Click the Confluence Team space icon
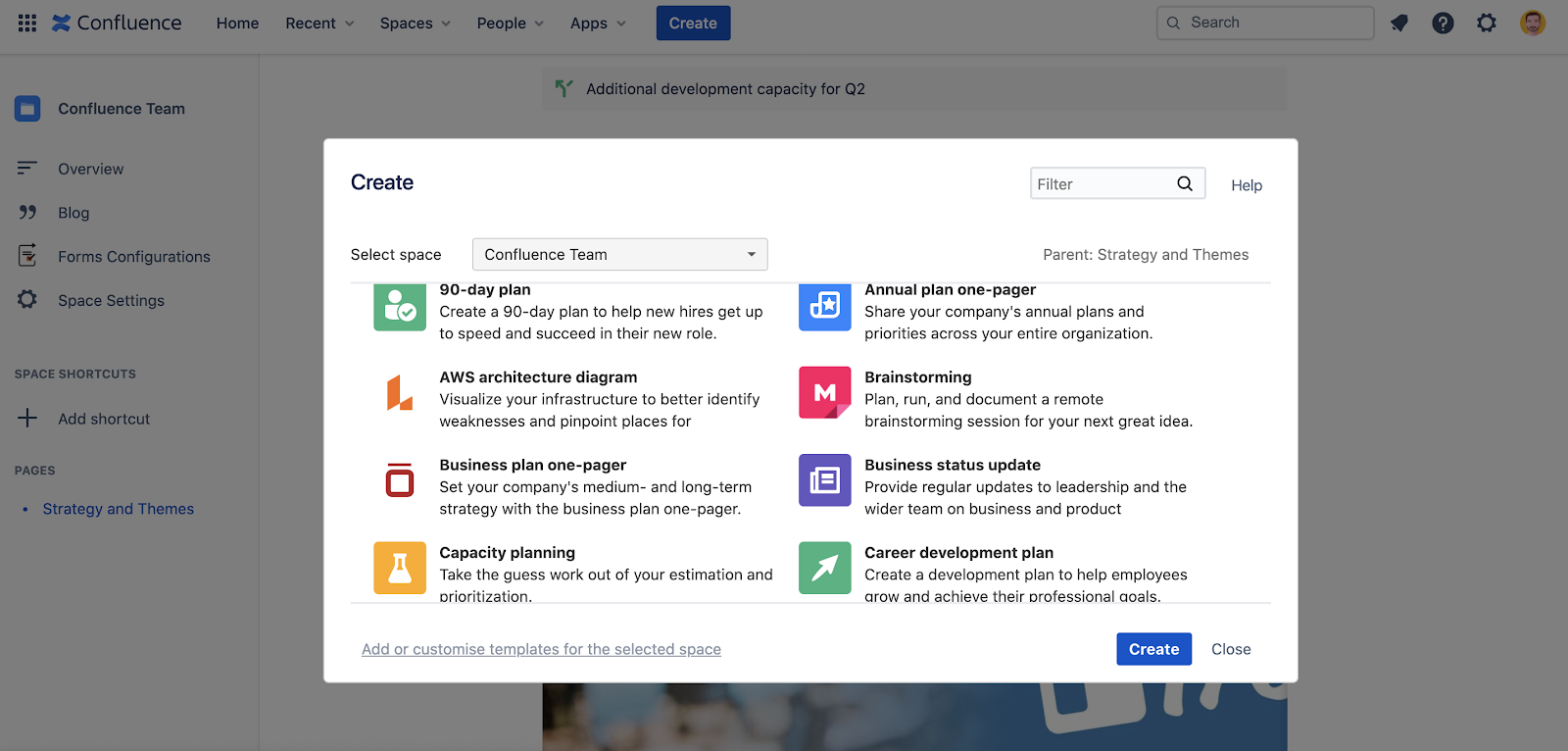The height and width of the screenshot is (751, 1568). 27,109
